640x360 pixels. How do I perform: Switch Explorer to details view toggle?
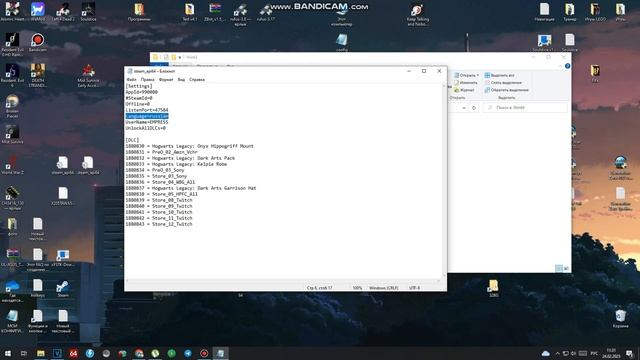coord(559,268)
